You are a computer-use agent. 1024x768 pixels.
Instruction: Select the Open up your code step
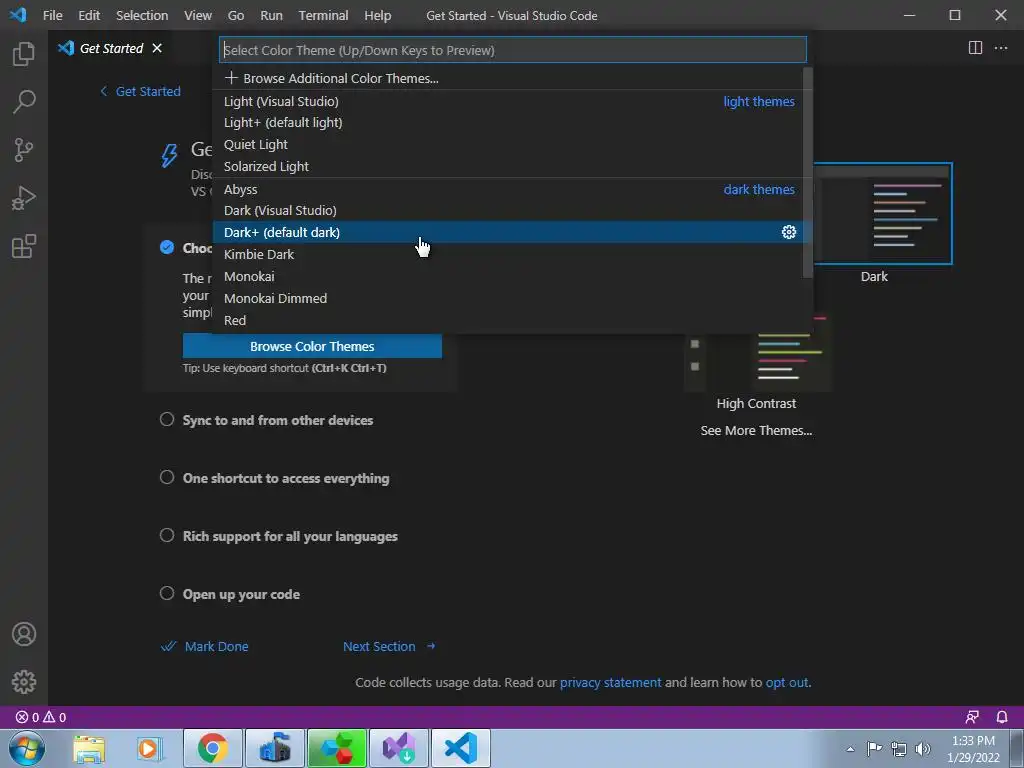coord(241,595)
